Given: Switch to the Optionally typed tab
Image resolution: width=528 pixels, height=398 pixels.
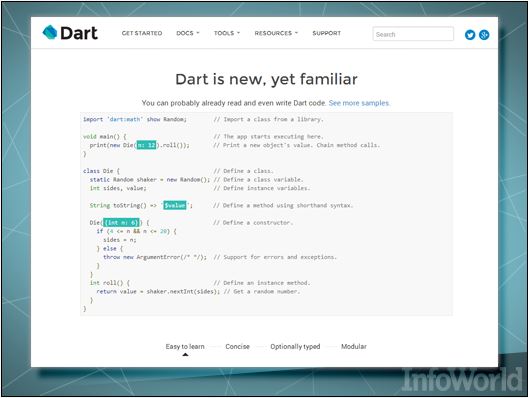Looking at the screenshot, I should point(295,346).
